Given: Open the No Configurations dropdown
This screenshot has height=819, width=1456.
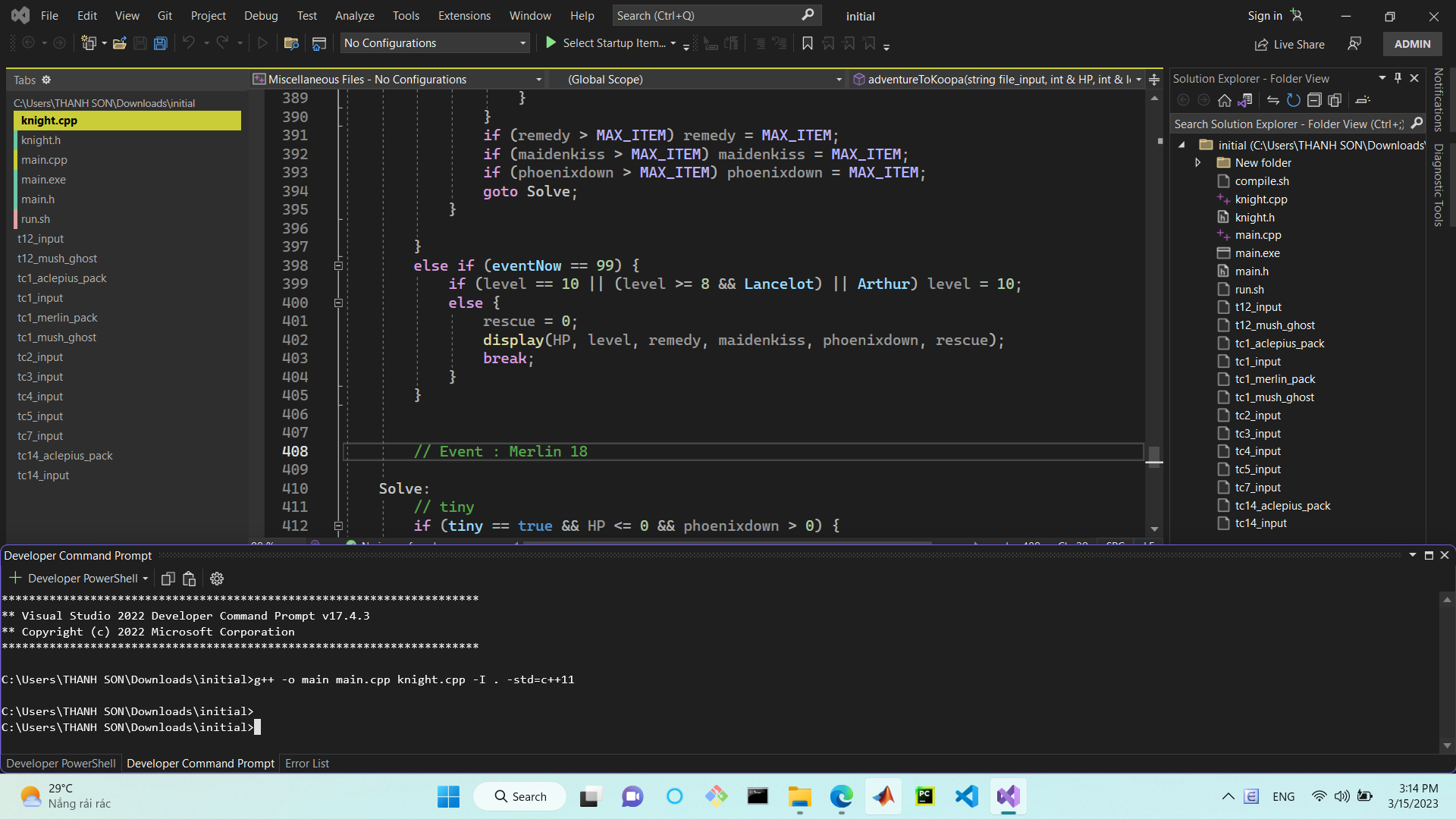Looking at the screenshot, I should (434, 43).
